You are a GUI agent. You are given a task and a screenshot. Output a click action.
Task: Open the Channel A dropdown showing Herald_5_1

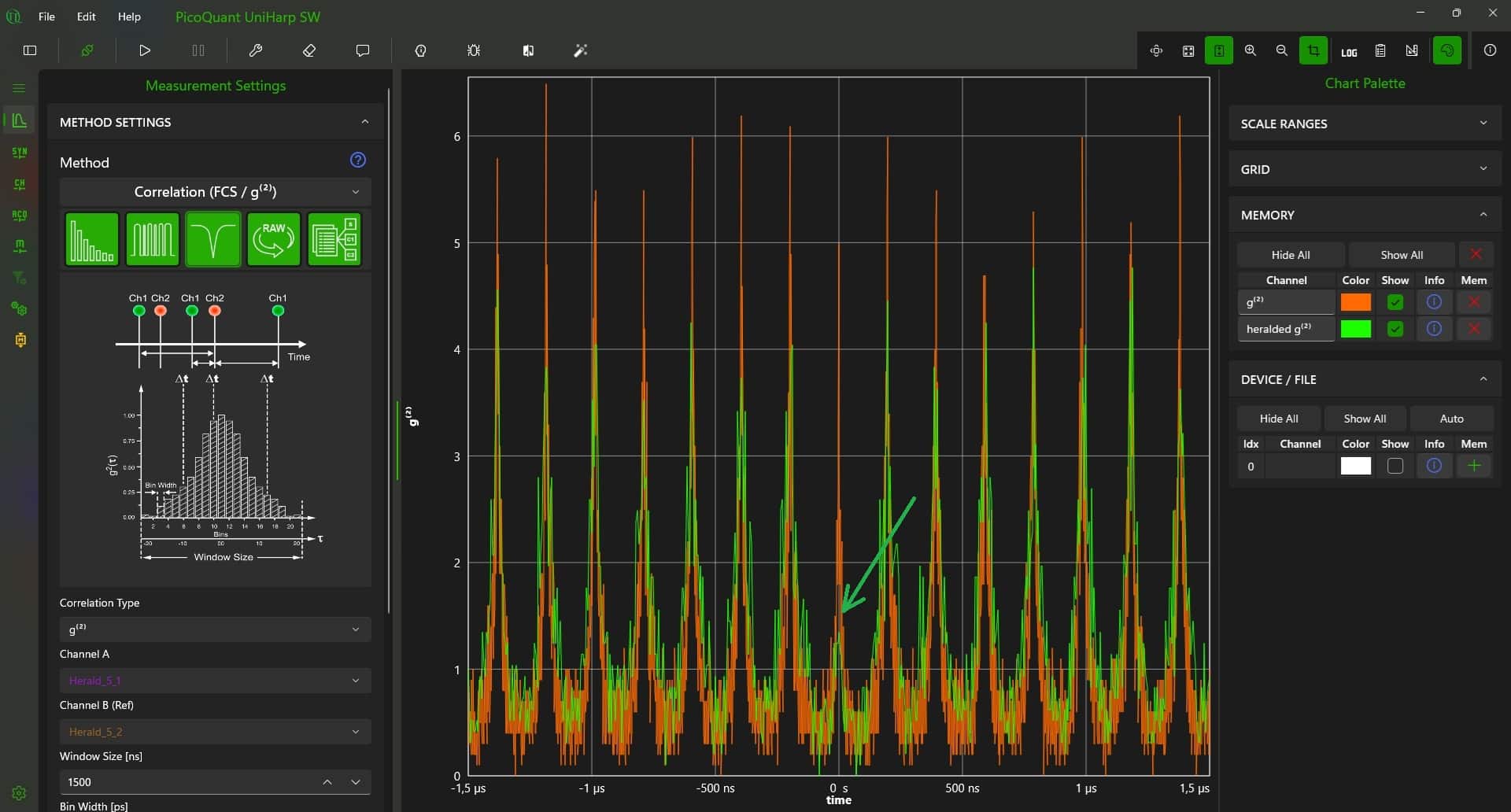pos(214,680)
